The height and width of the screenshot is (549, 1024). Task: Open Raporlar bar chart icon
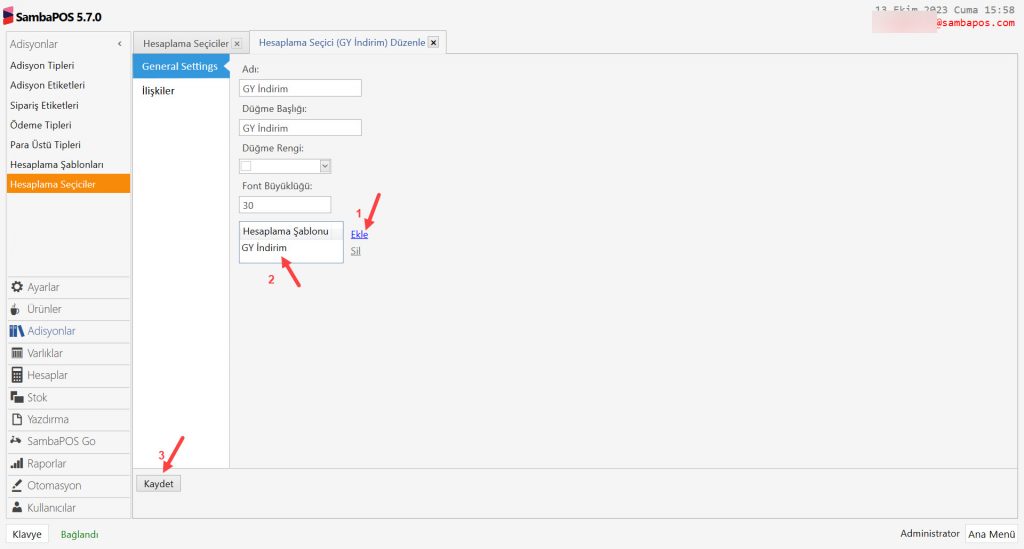click(17, 464)
